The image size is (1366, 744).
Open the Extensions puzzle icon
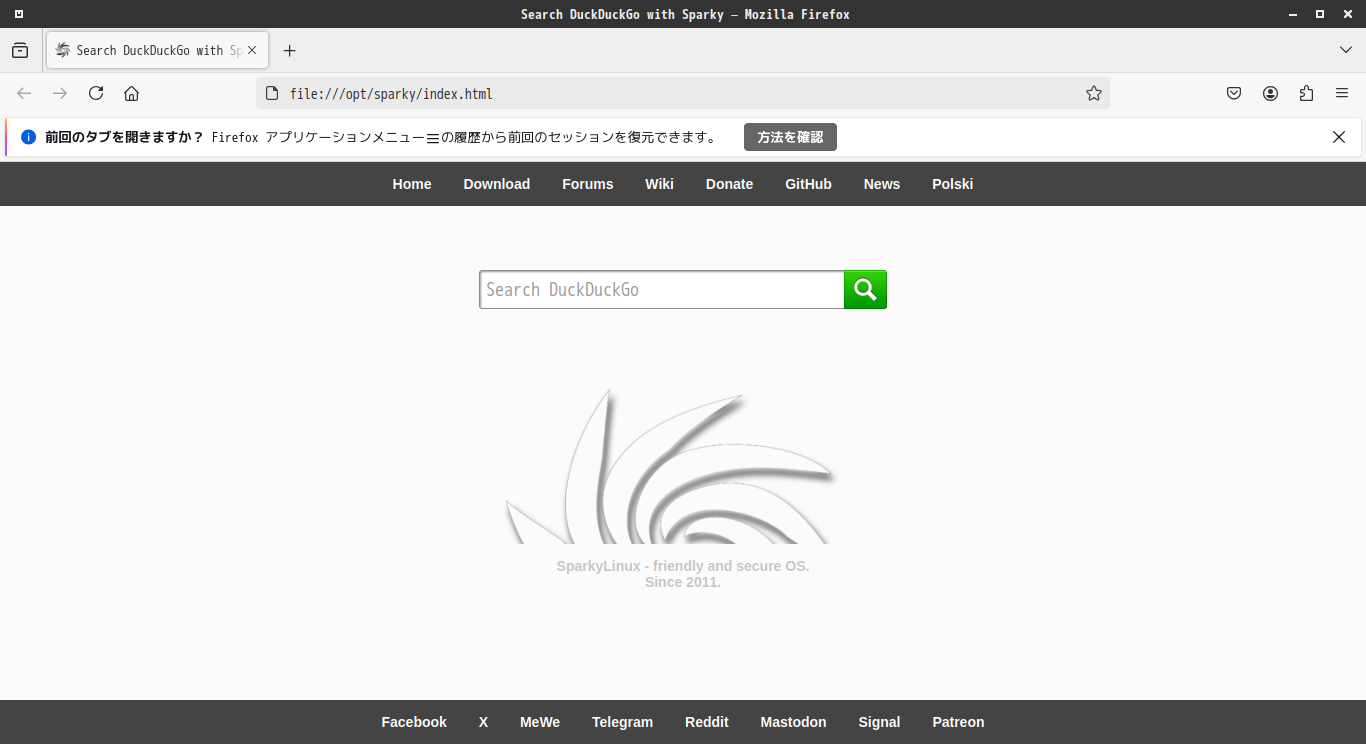click(x=1306, y=93)
